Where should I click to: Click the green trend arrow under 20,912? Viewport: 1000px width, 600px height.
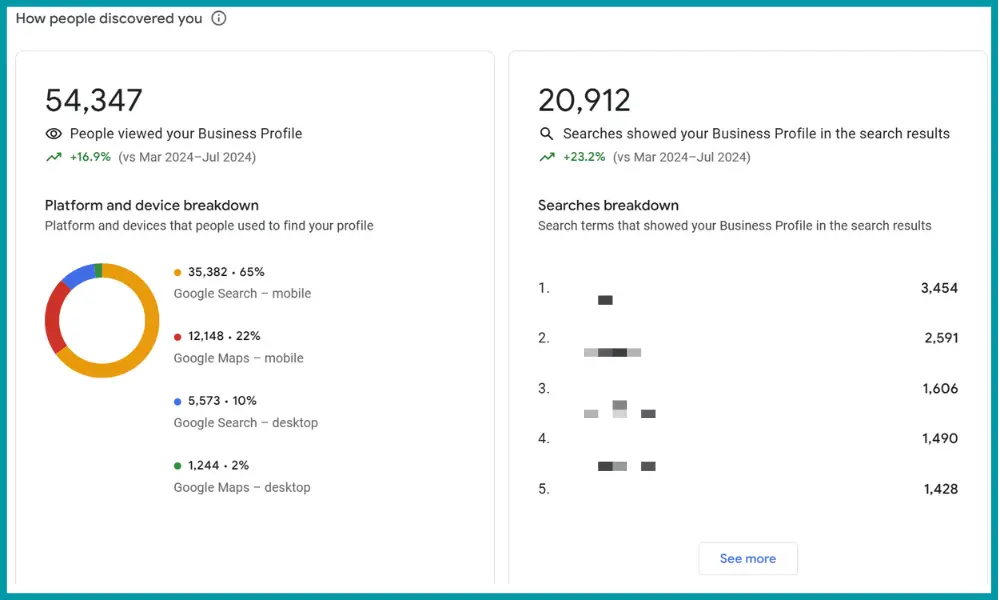(x=545, y=157)
